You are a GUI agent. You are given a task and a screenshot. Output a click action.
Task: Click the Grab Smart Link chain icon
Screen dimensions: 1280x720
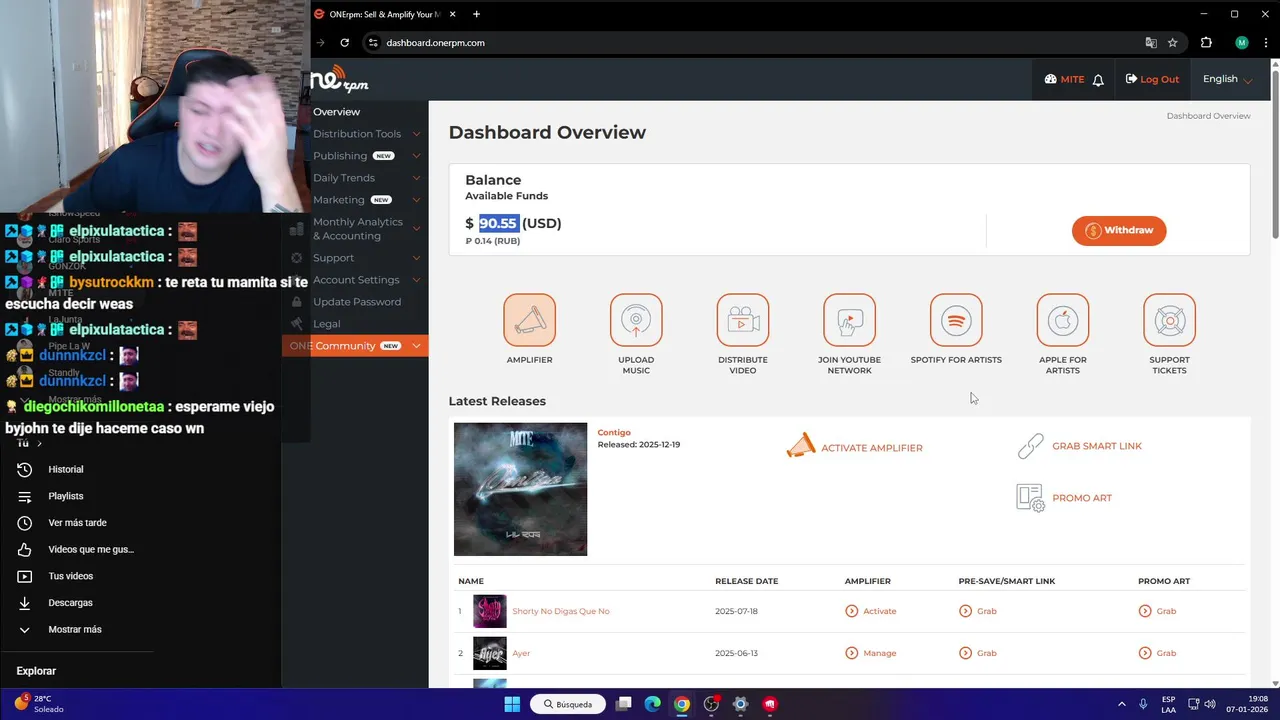[1030, 446]
